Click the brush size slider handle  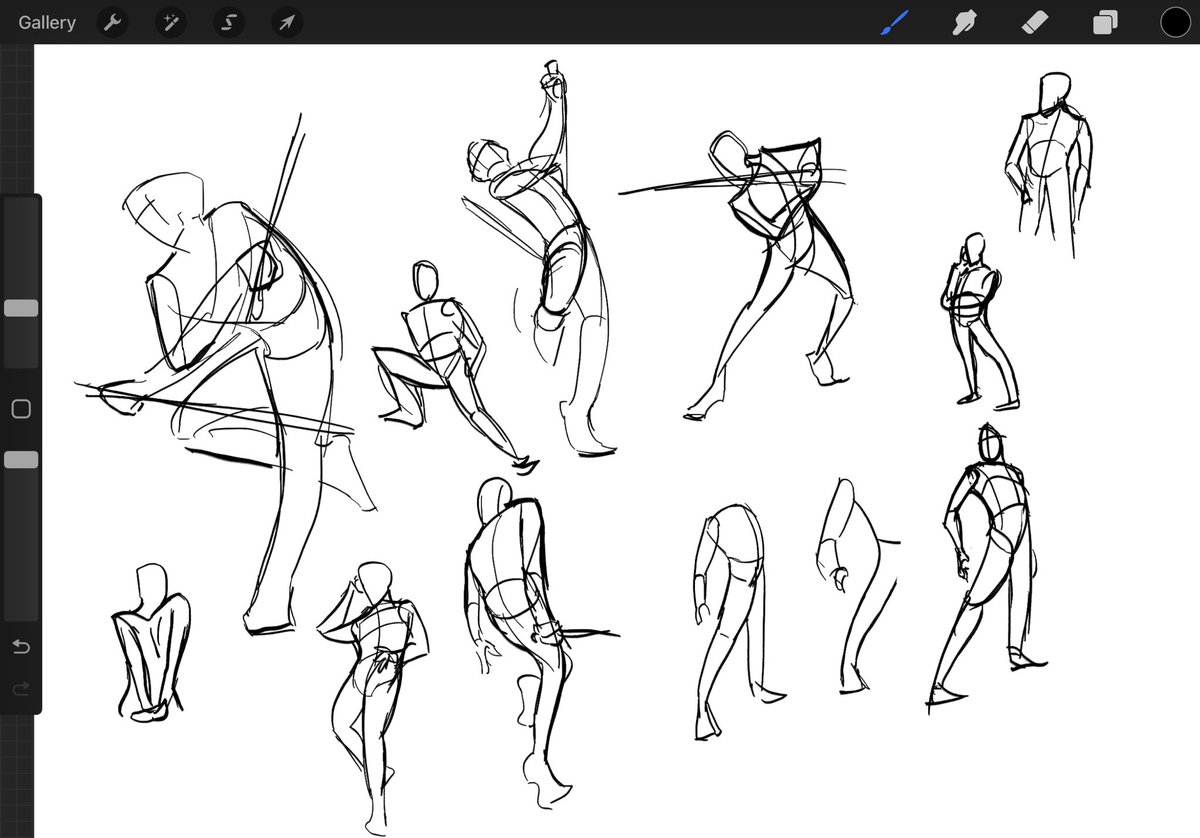(21, 308)
